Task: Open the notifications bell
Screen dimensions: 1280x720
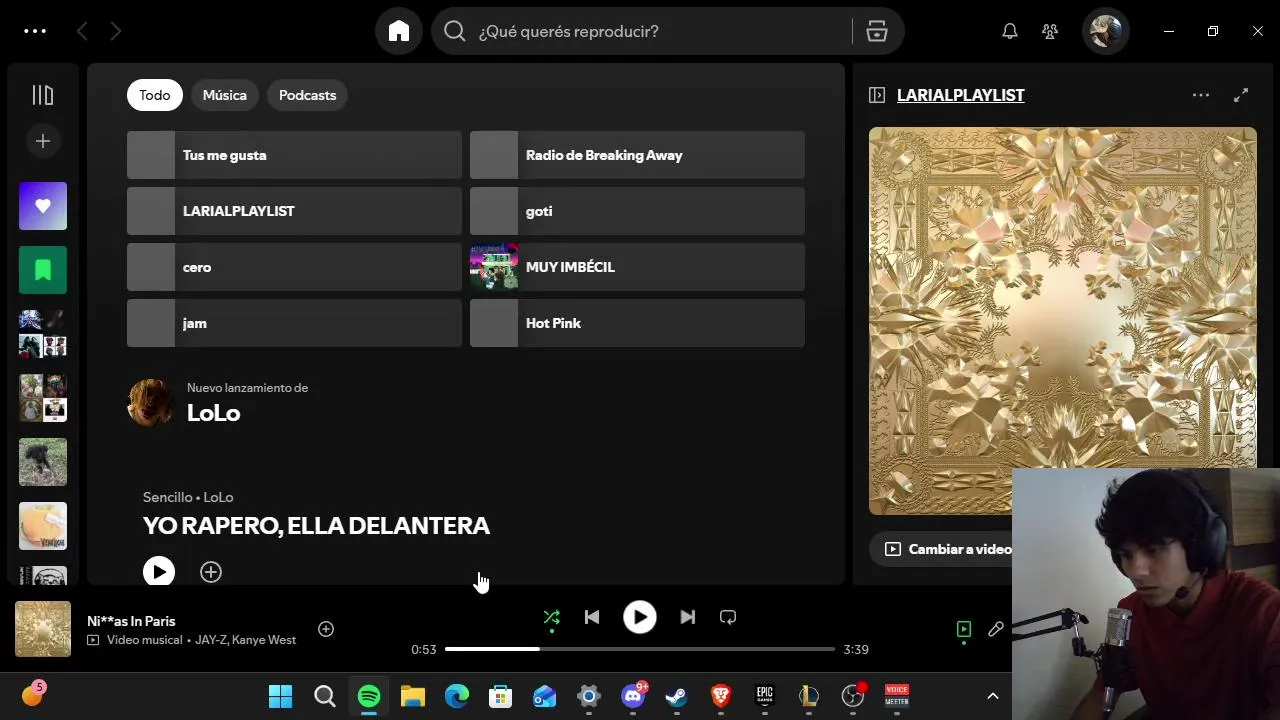Action: (1010, 31)
